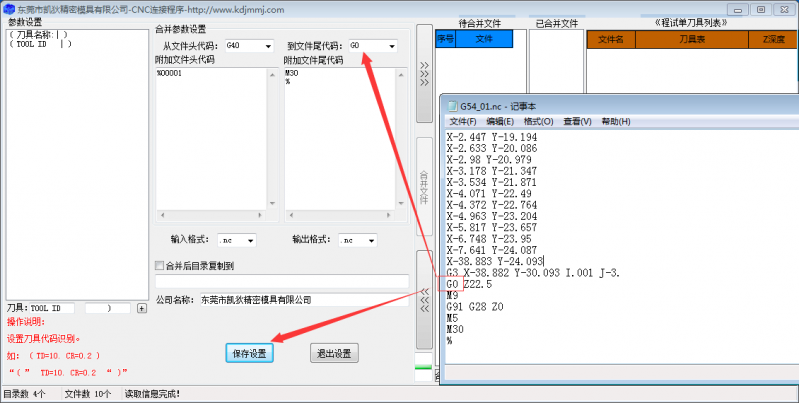Open the 文件(F) menu in Notepad

(x=463, y=121)
